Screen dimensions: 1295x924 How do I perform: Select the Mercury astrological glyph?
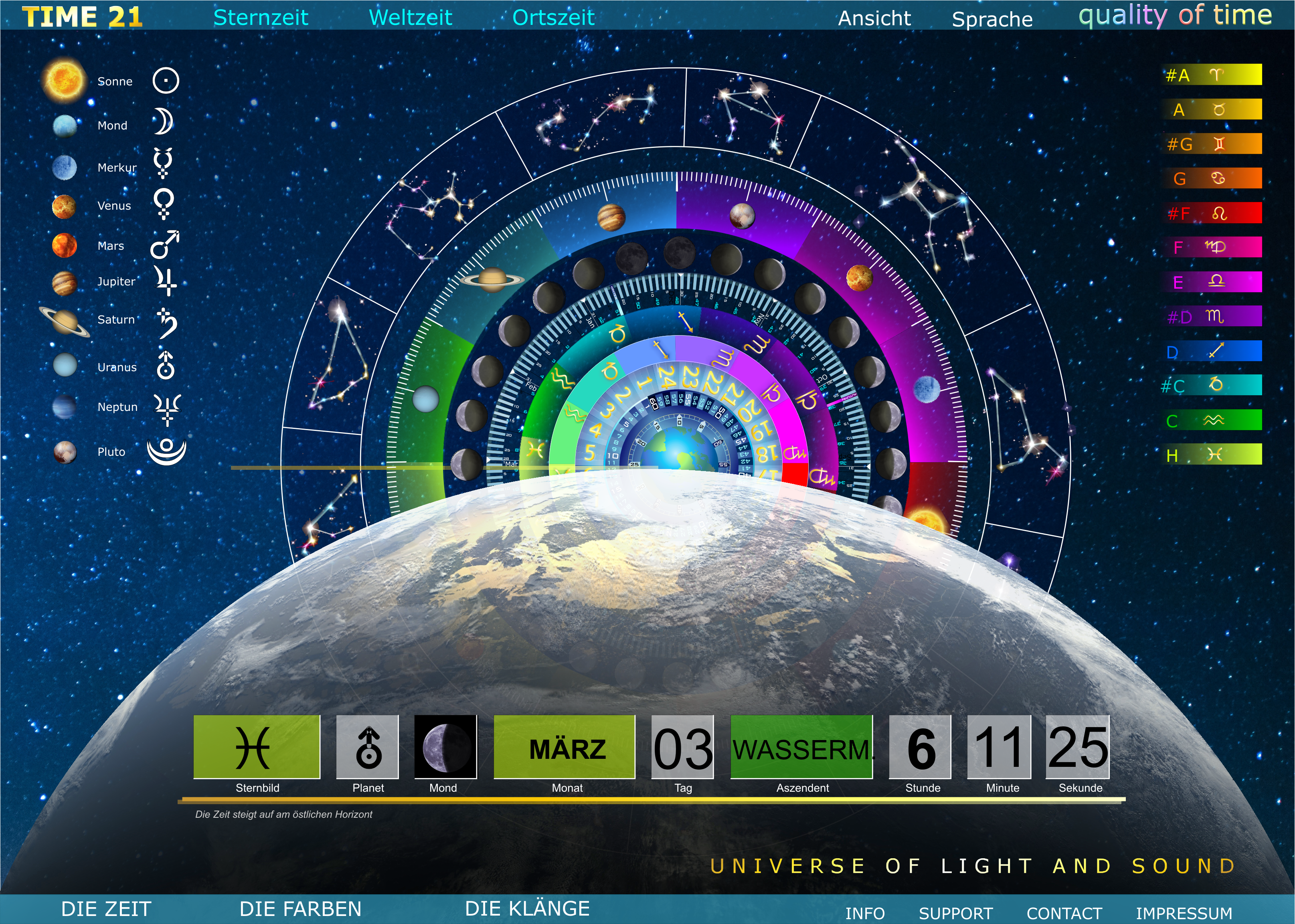163,163
